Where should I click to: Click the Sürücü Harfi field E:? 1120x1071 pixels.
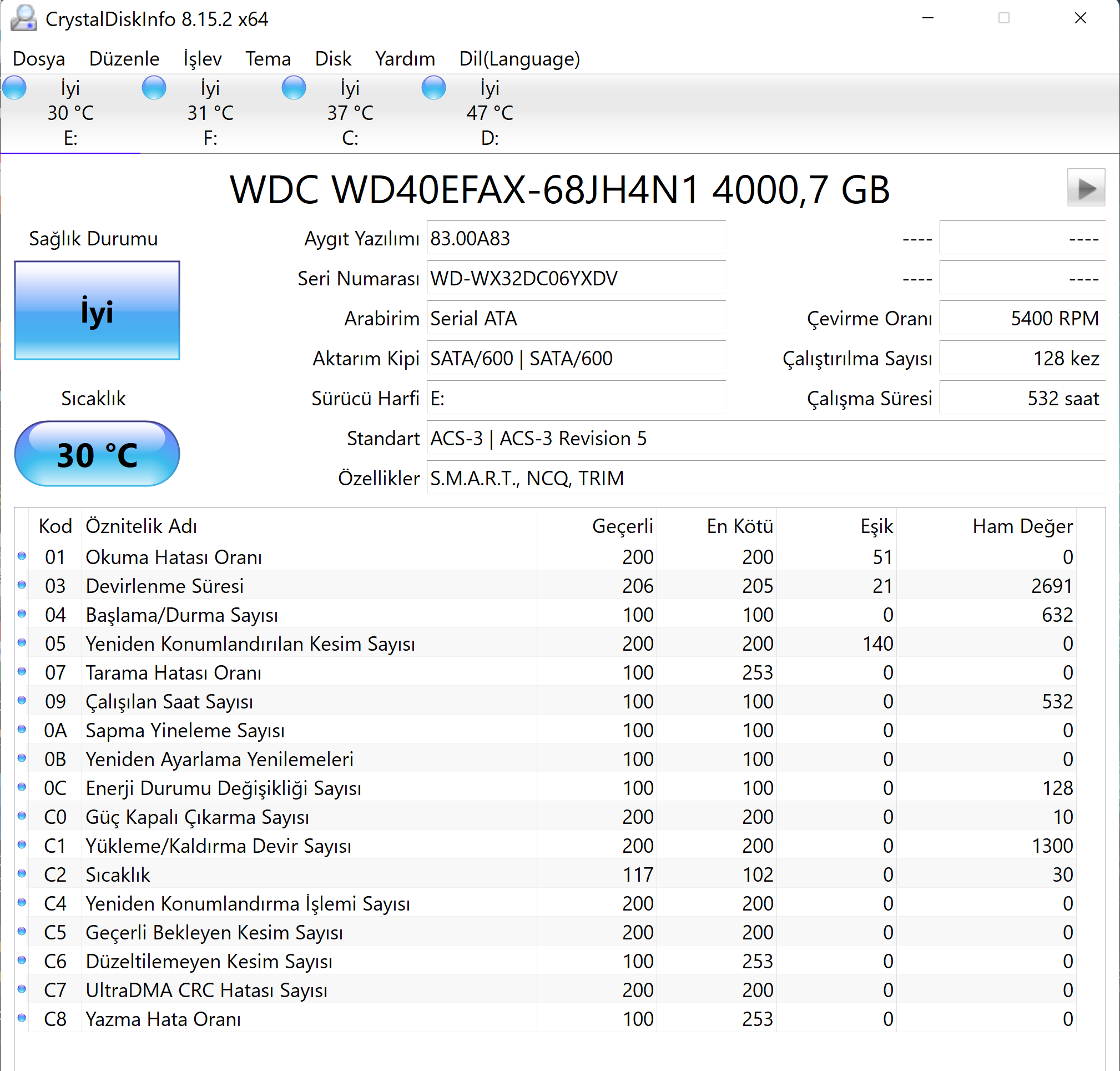pos(576,398)
